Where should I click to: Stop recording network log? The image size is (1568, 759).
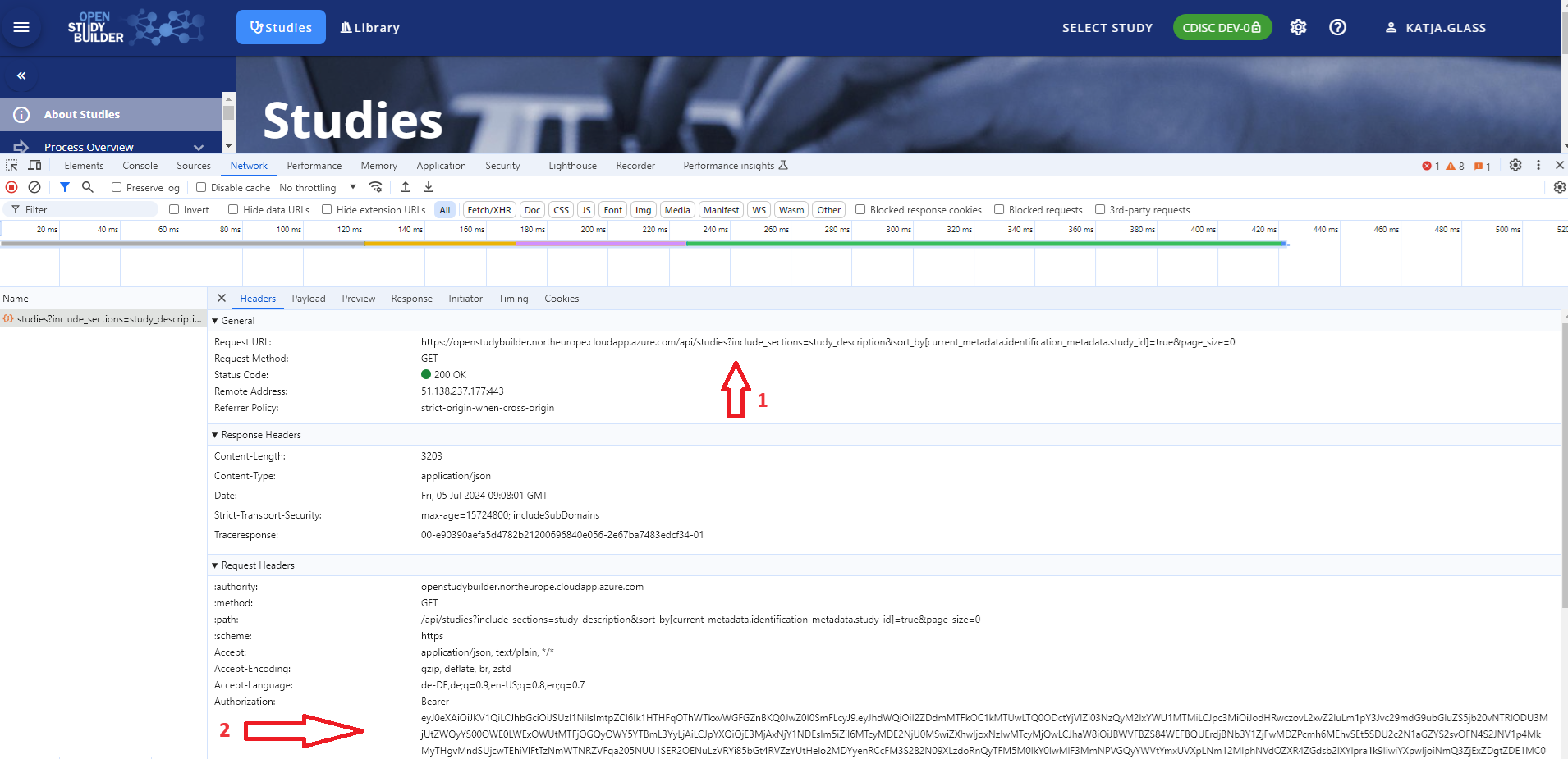point(11,187)
